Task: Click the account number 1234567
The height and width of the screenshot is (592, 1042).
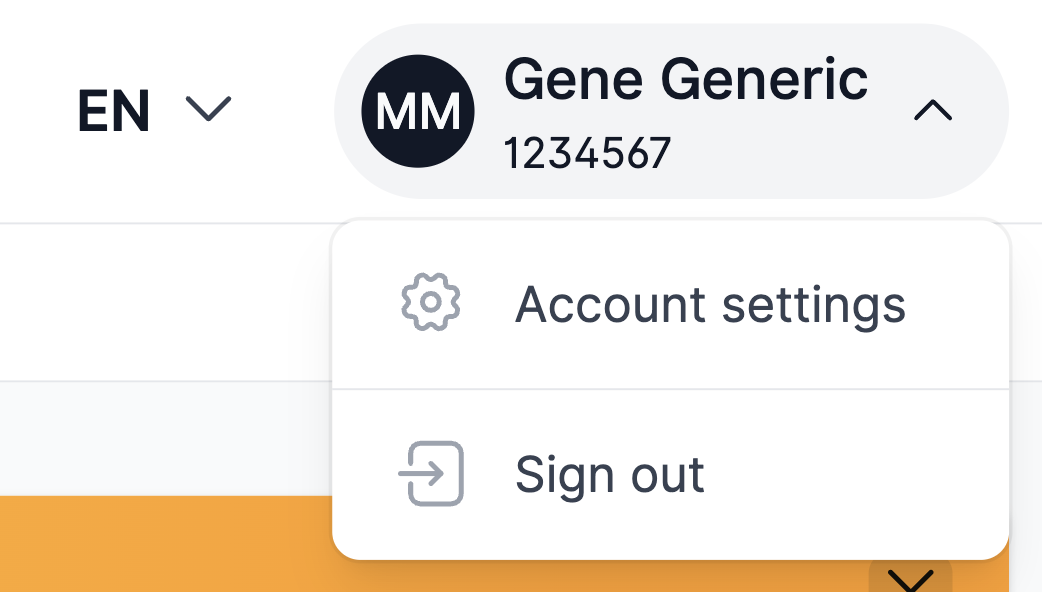Action: coord(587,153)
